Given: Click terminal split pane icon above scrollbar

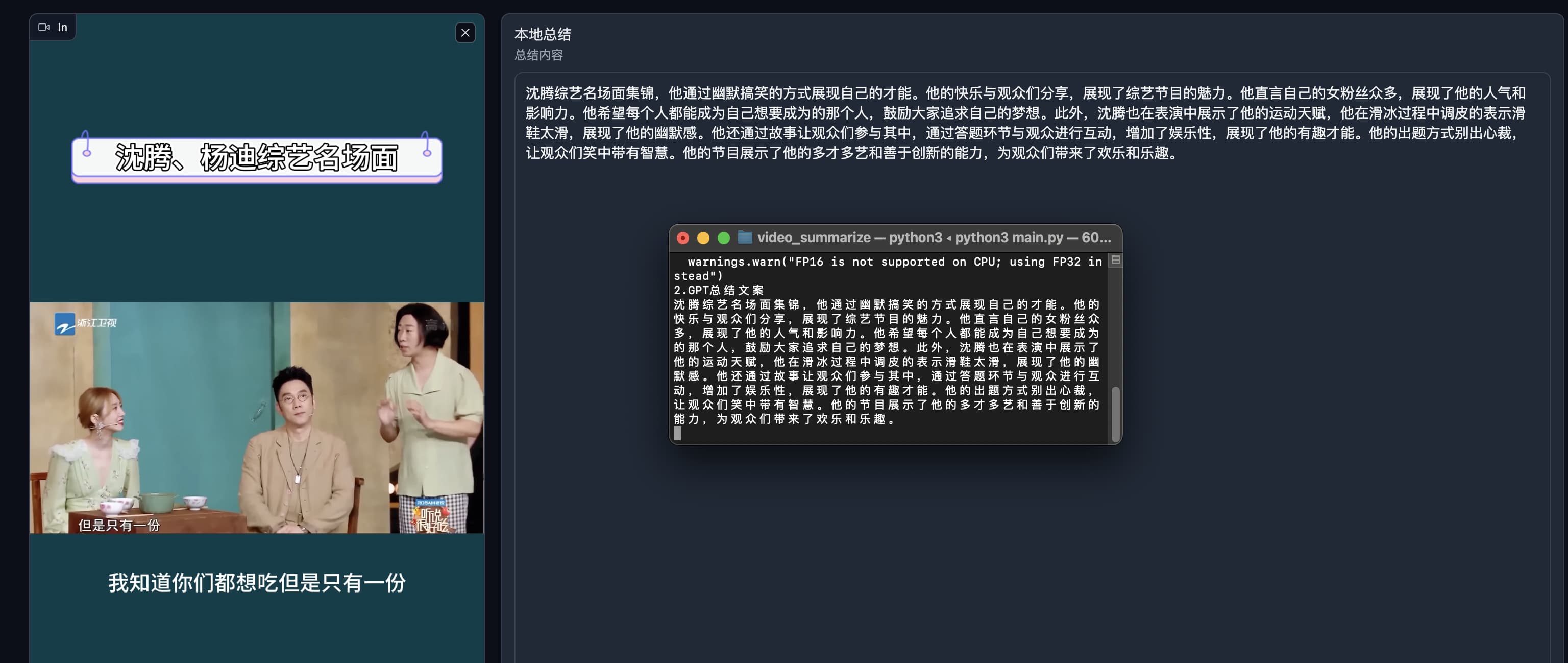Looking at the screenshot, I should (1115, 260).
